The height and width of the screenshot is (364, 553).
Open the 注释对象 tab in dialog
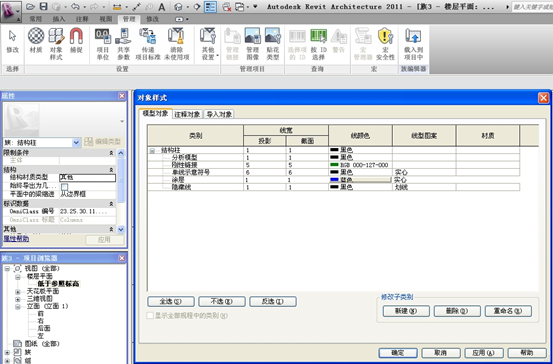pos(187,114)
